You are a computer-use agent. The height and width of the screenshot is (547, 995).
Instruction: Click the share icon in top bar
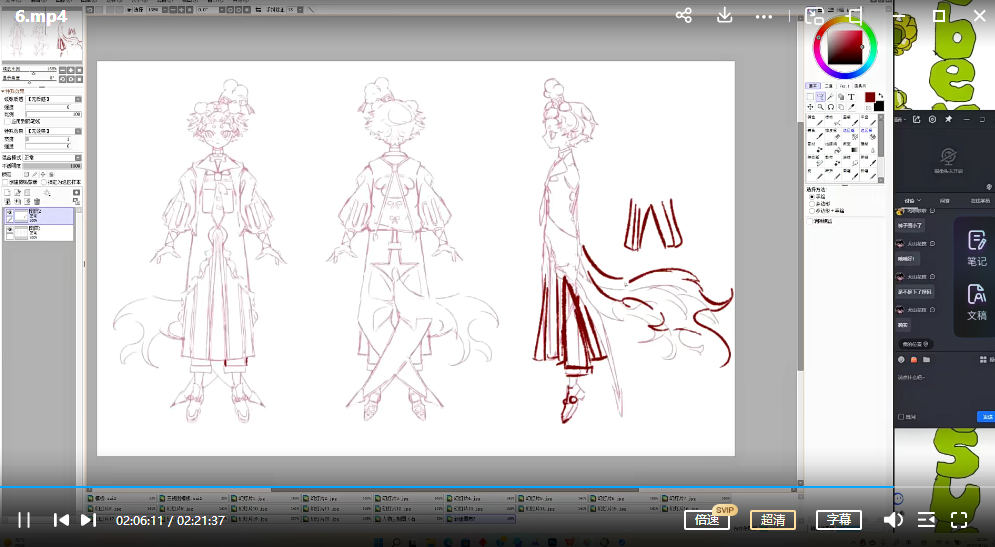[684, 16]
